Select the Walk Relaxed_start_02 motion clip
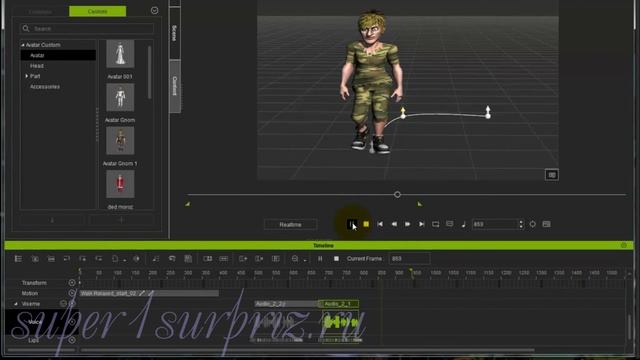The width and height of the screenshot is (640, 360). [149, 293]
